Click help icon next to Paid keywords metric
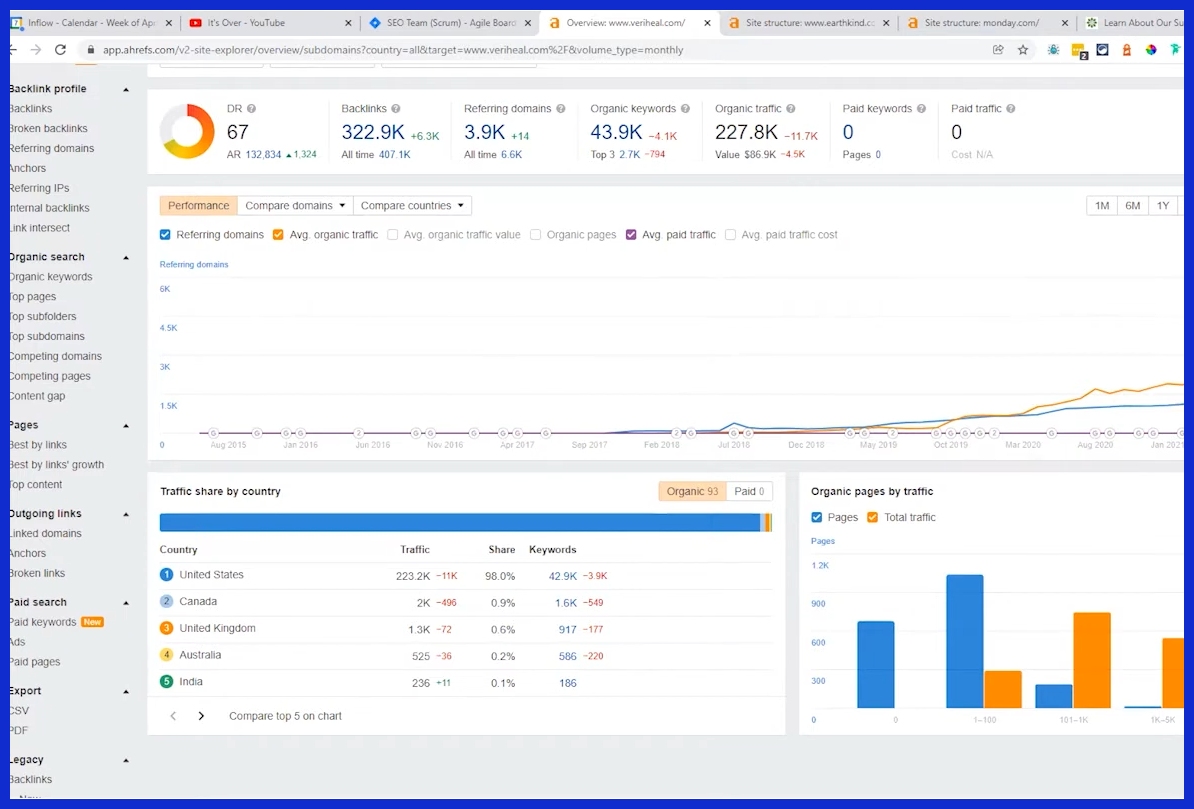The image size is (1194, 809). click(x=921, y=109)
